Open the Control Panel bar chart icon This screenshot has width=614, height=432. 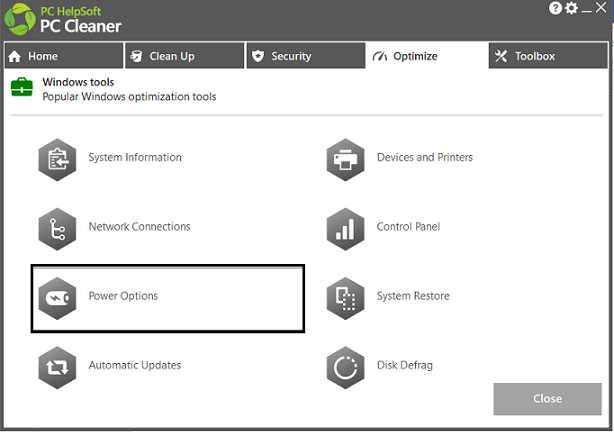pyautogui.click(x=345, y=229)
